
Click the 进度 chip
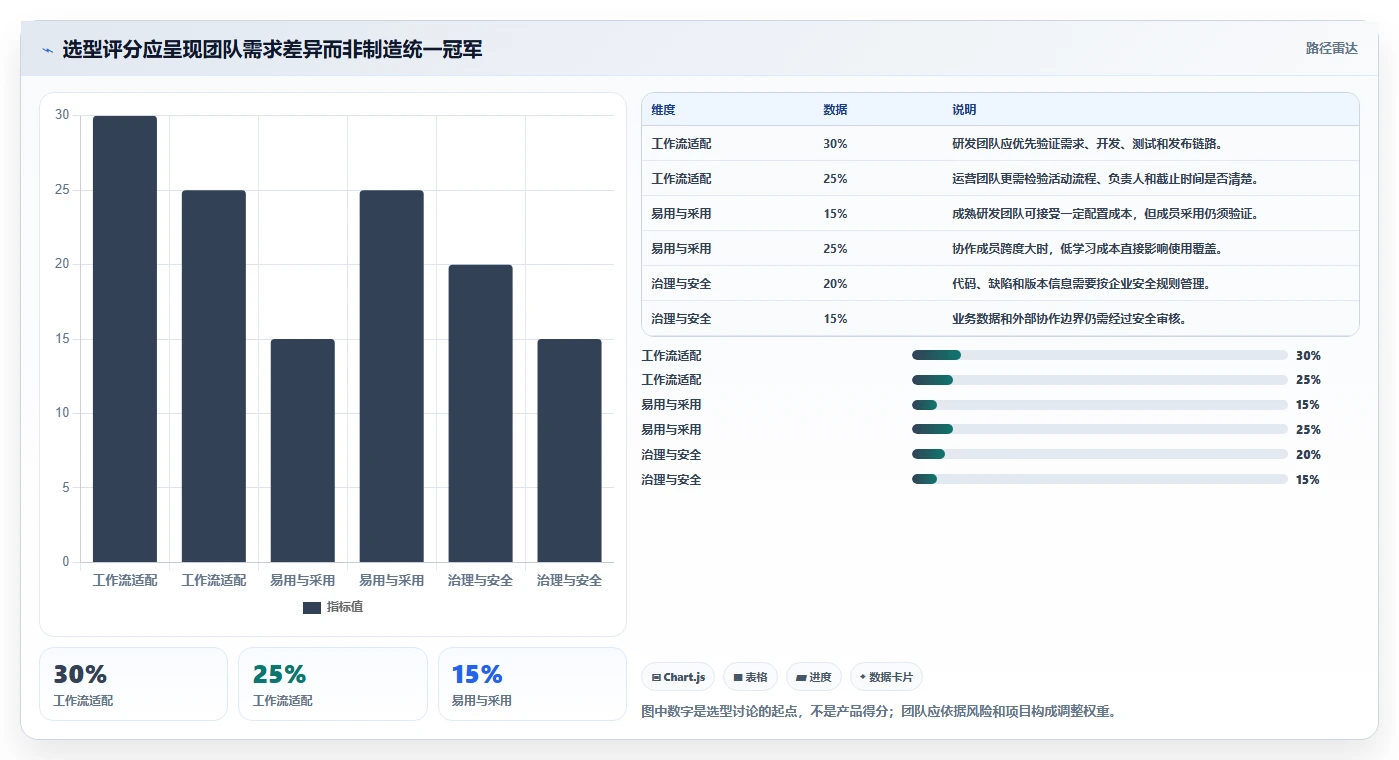tap(813, 677)
